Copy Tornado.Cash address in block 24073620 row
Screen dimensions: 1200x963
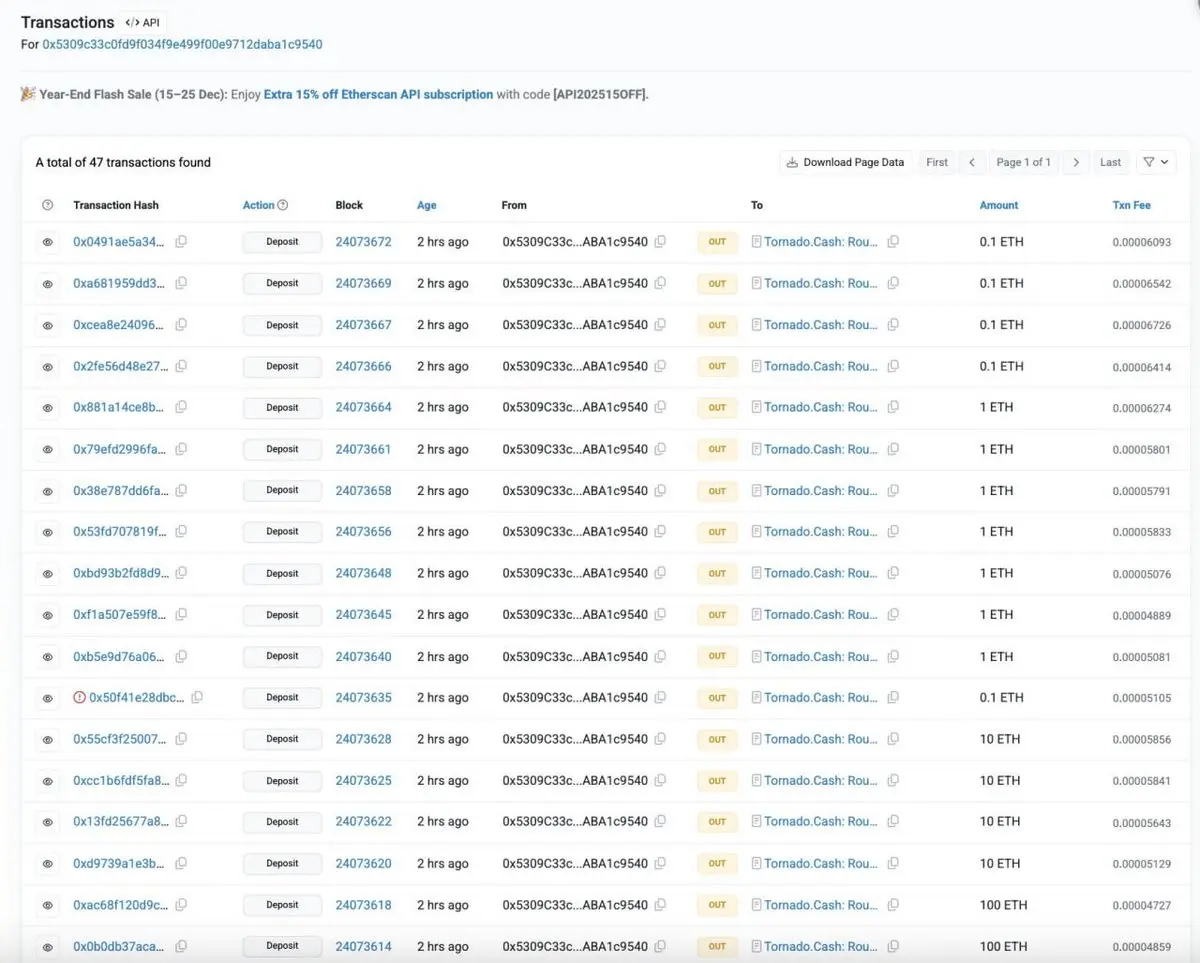click(x=893, y=863)
